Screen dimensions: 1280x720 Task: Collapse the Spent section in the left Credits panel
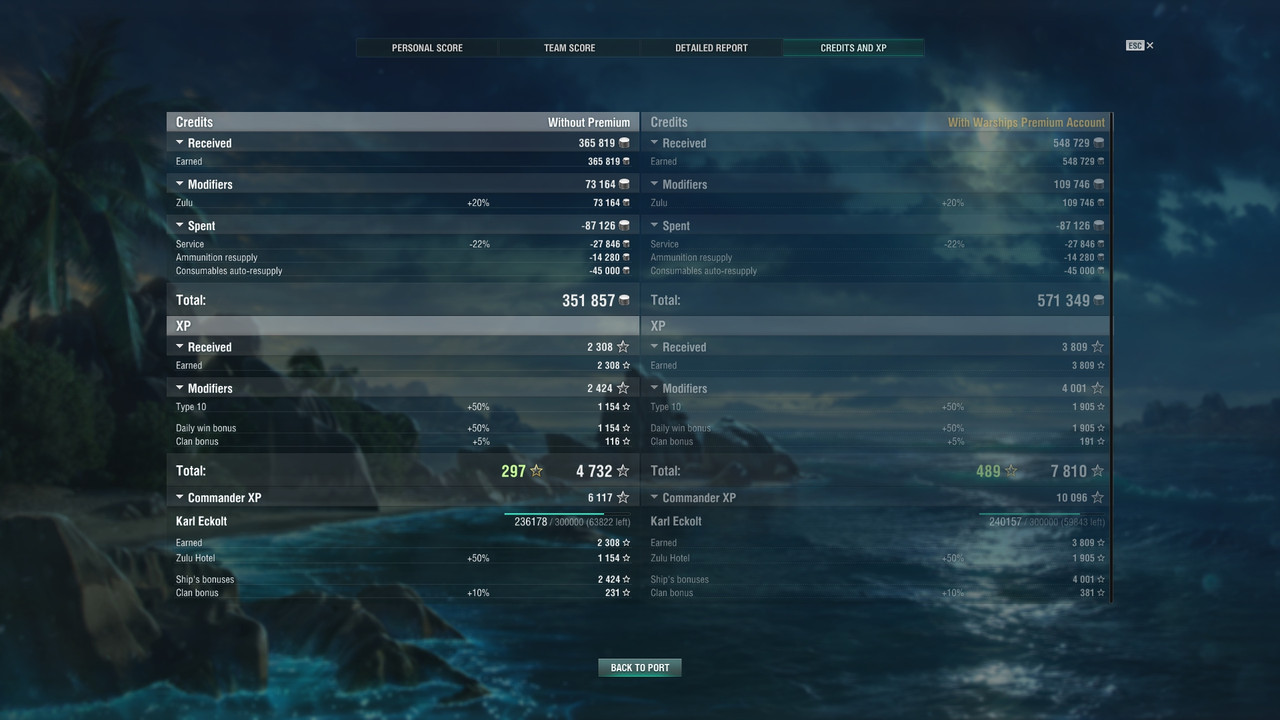(x=180, y=226)
